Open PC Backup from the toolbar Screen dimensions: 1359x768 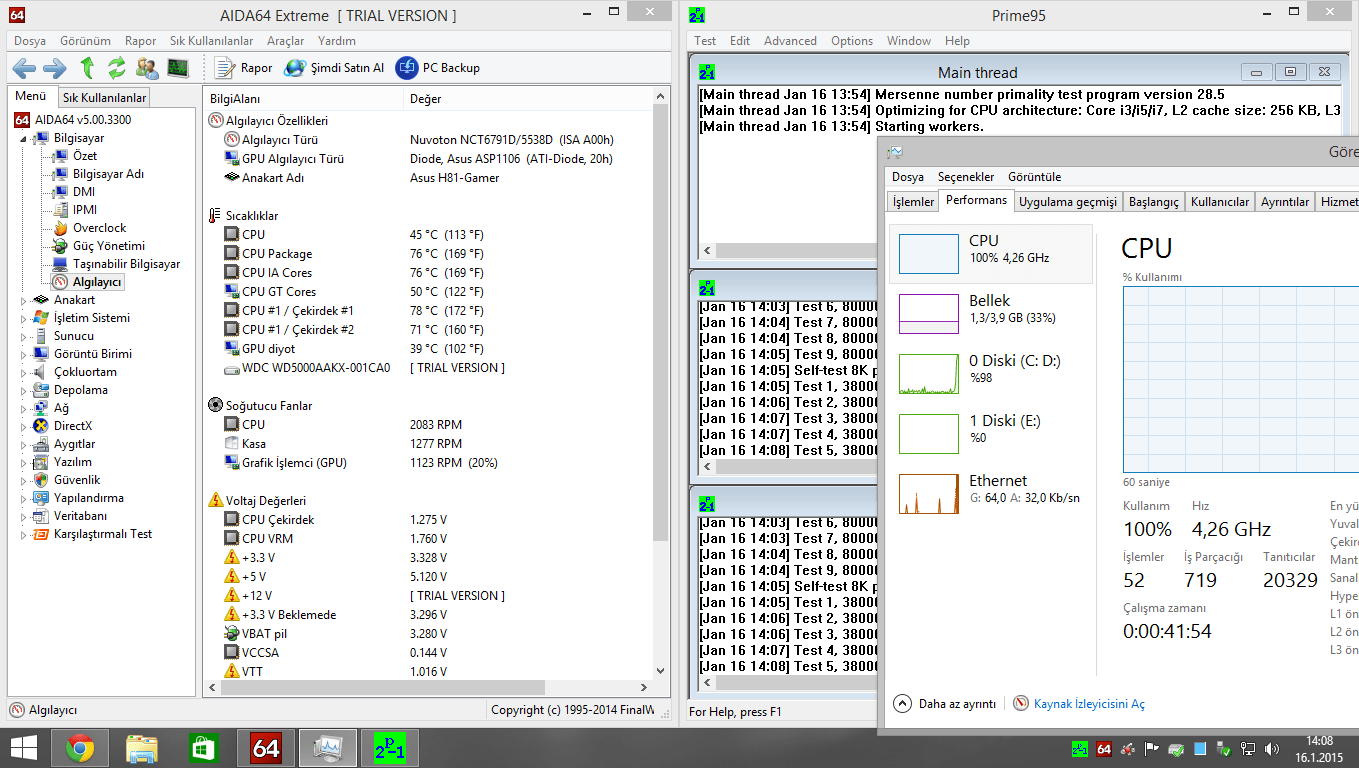pos(438,68)
